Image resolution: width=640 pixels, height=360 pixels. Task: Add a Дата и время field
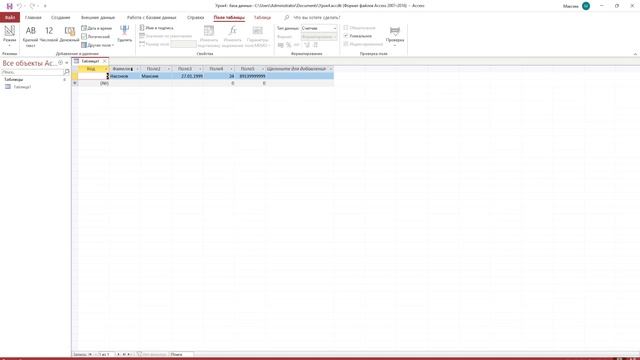click(x=97, y=28)
